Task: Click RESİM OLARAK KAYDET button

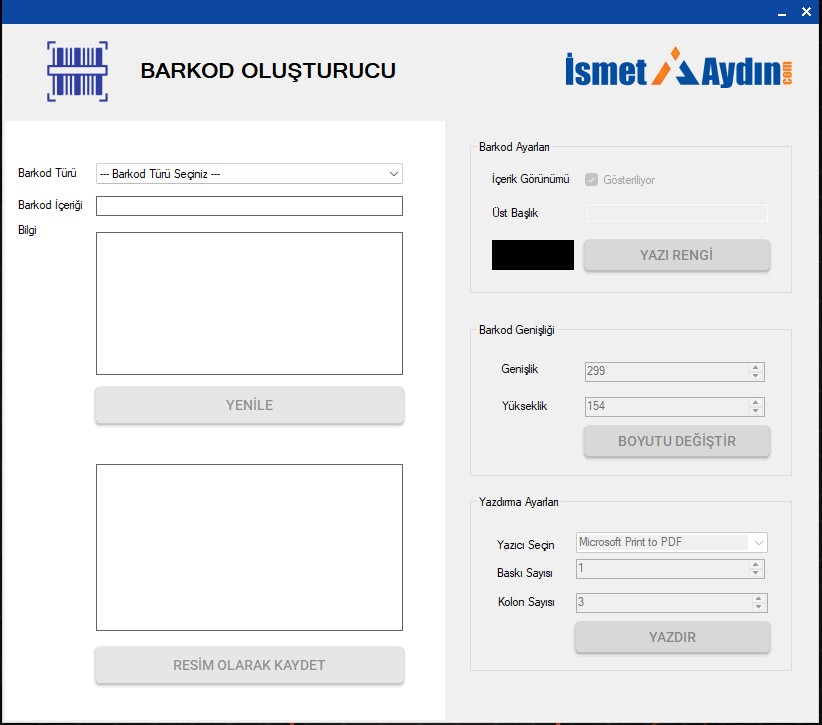Action: (x=249, y=665)
